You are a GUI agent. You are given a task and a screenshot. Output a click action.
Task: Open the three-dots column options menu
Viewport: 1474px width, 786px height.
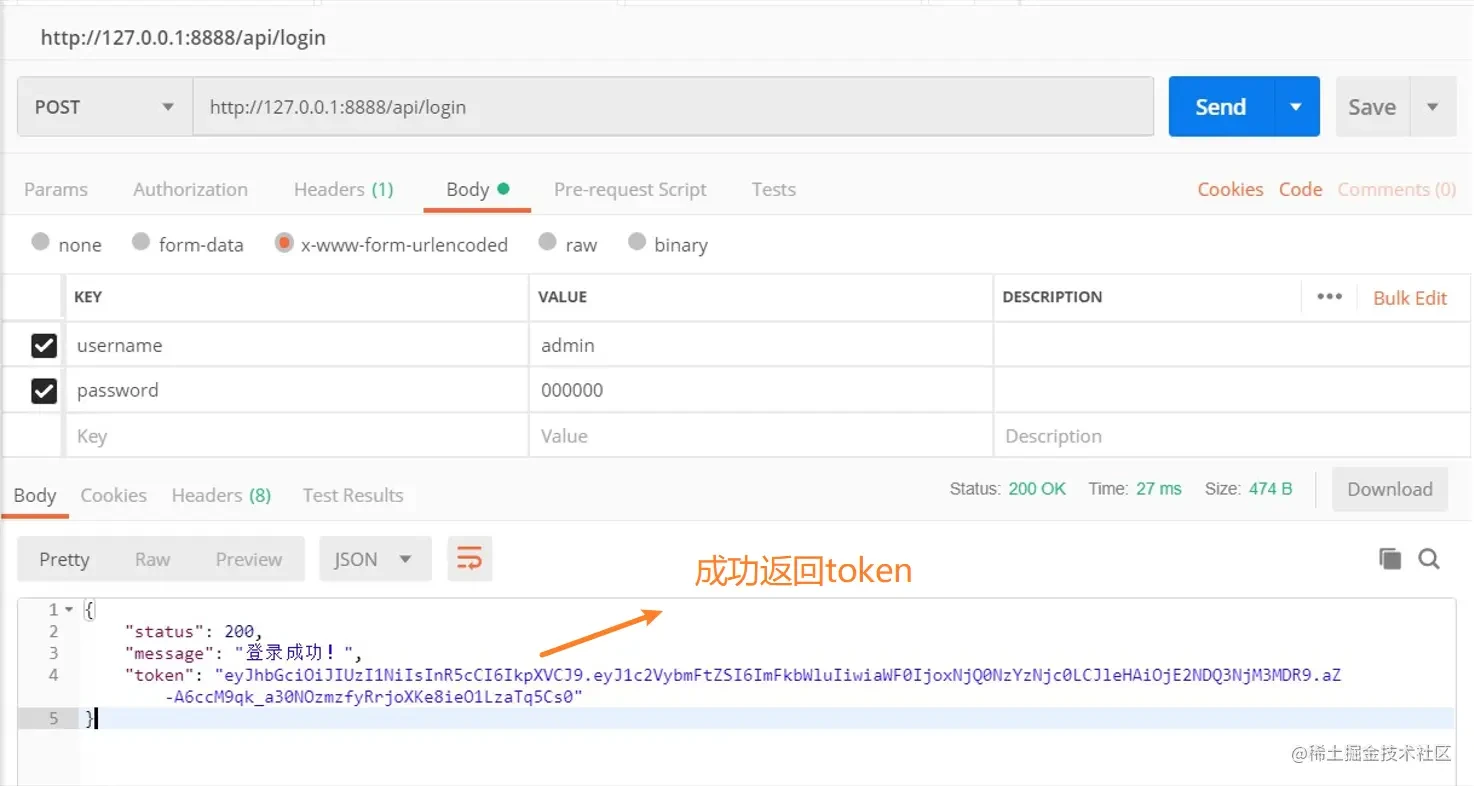(1329, 297)
